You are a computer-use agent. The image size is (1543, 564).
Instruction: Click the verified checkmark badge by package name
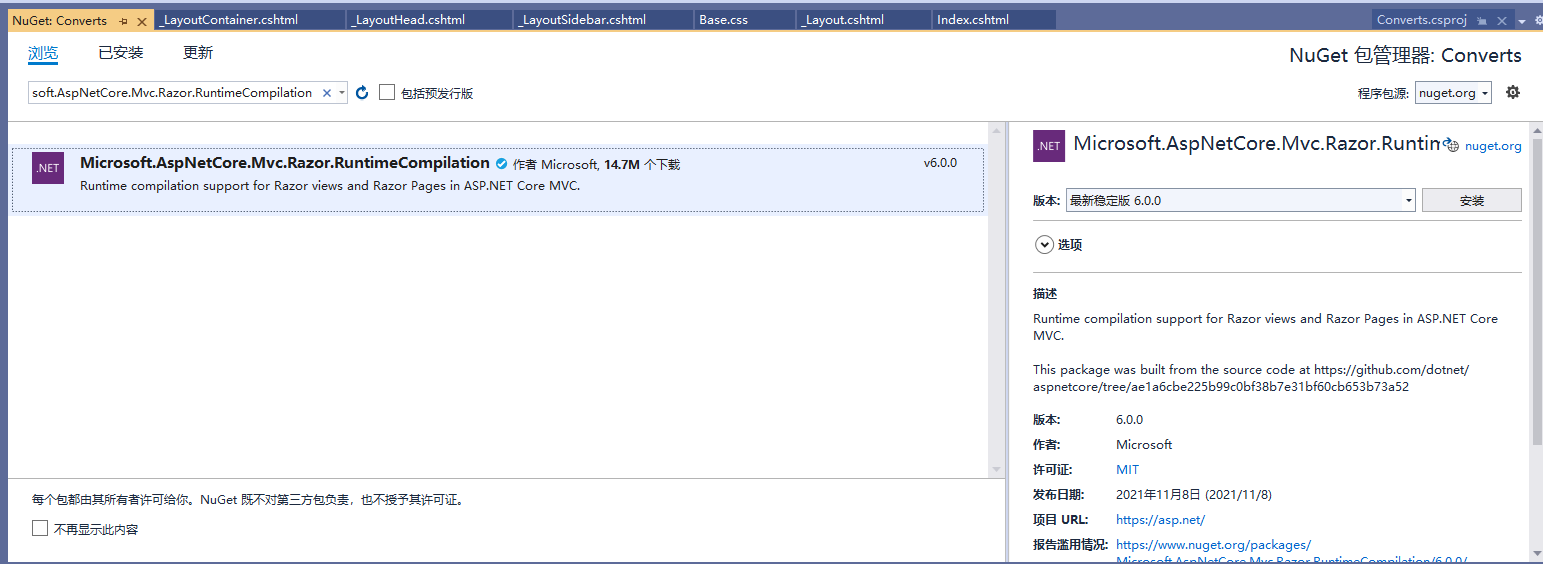502,164
